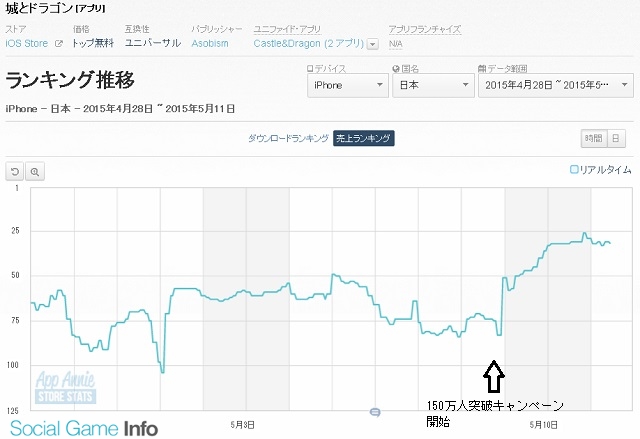This screenshot has width=640, height=439.
Task: Click external link icon beside iOS Store
Action: (59, 44)
